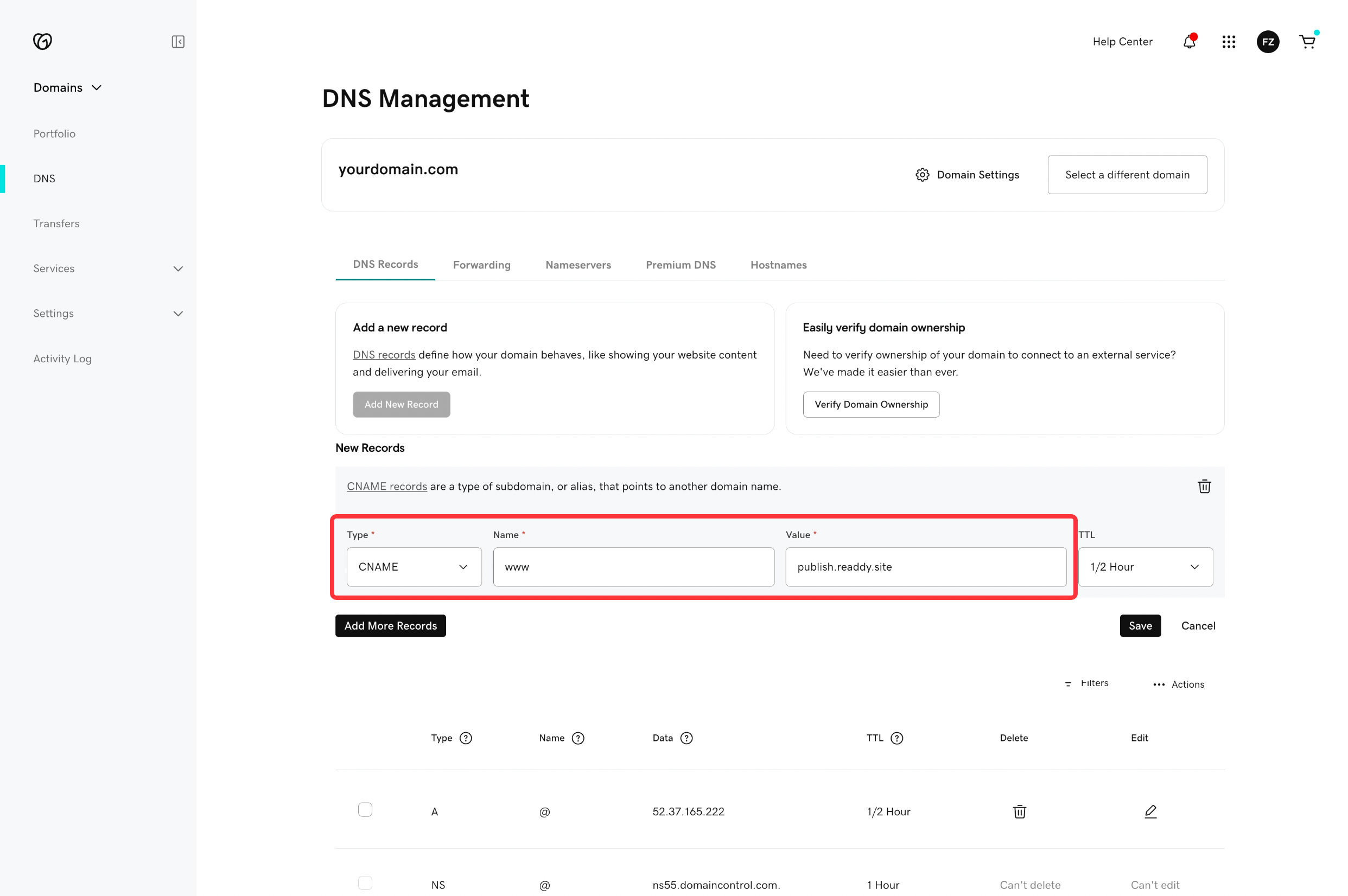Delete the A record with trash icon
1348x896 pixels.
(x=1019, y=811)
